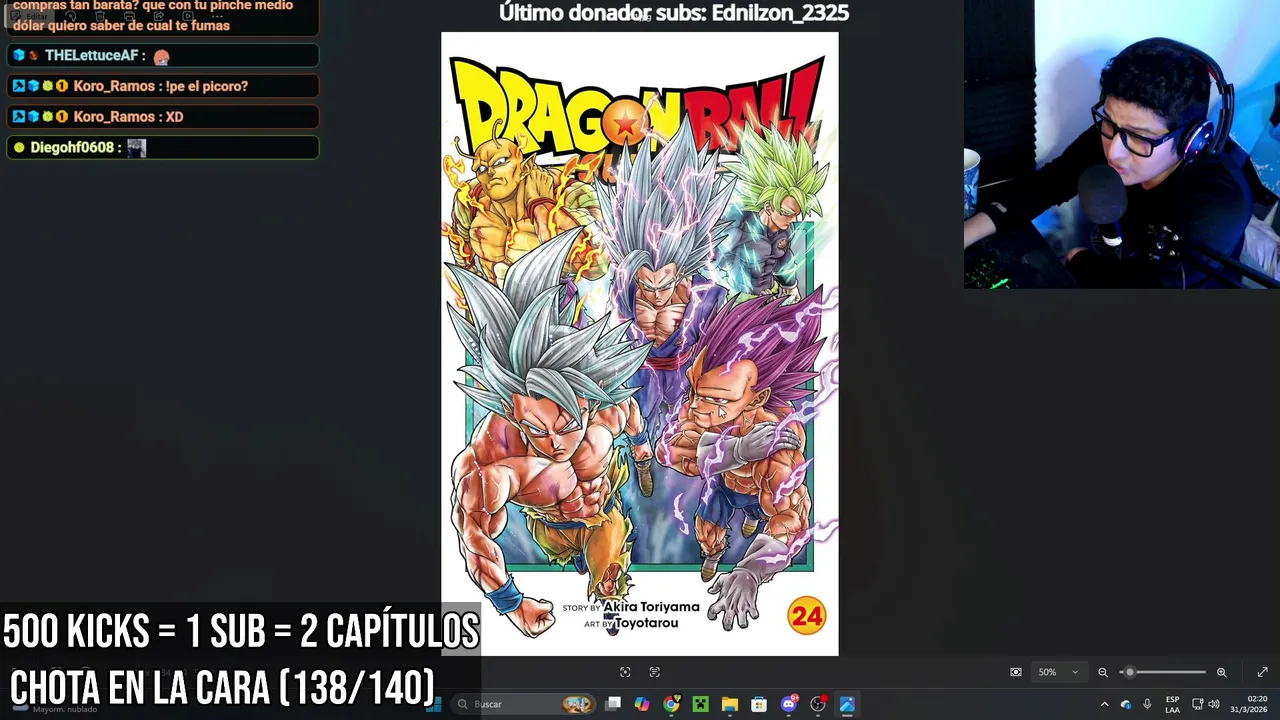Click the 'CHOTA EN LA CARA (138/140)' goal text

pyautogui.click(x=222, y=687)
